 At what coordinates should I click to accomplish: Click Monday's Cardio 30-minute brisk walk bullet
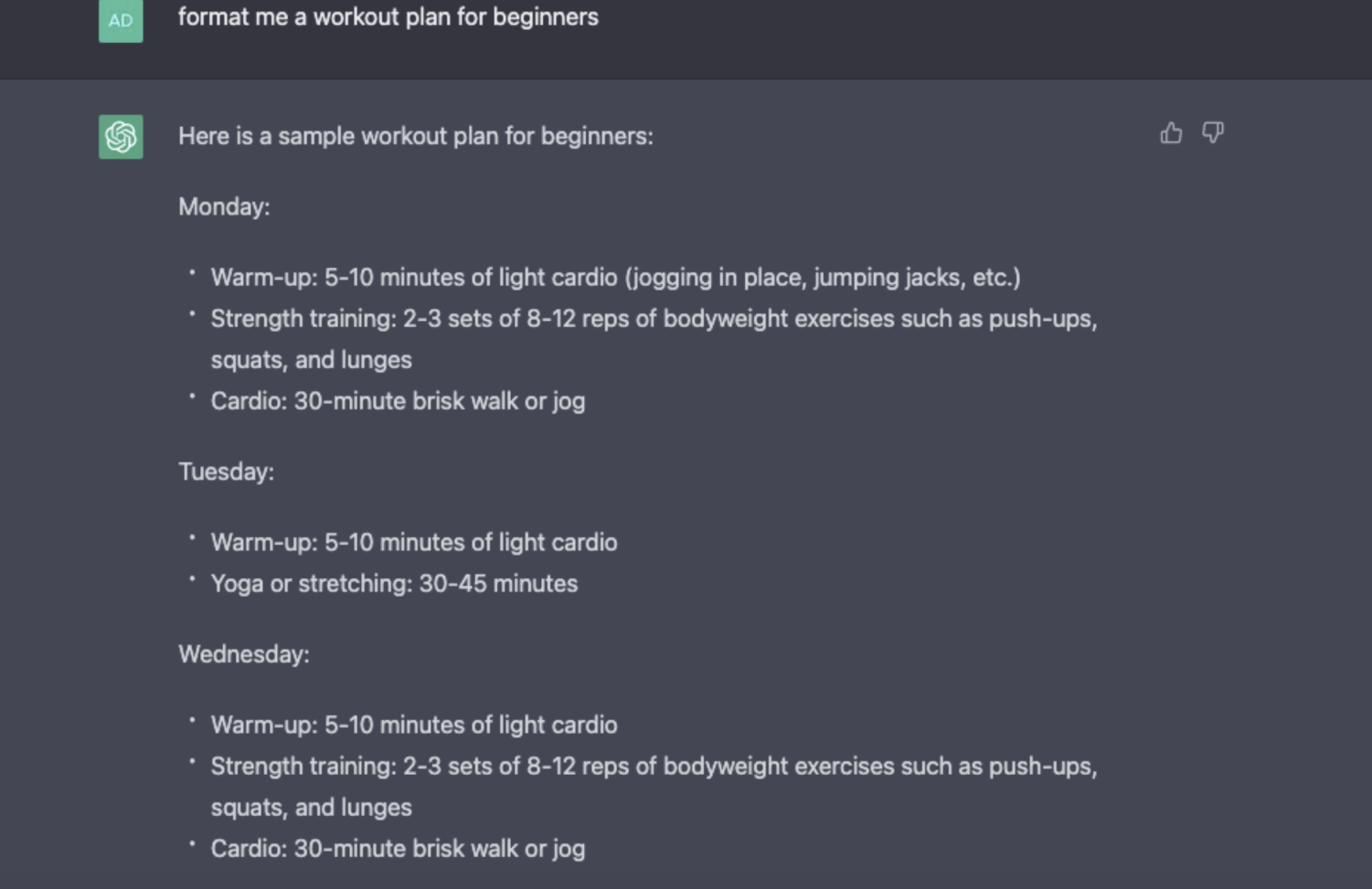tap(398, 401)
